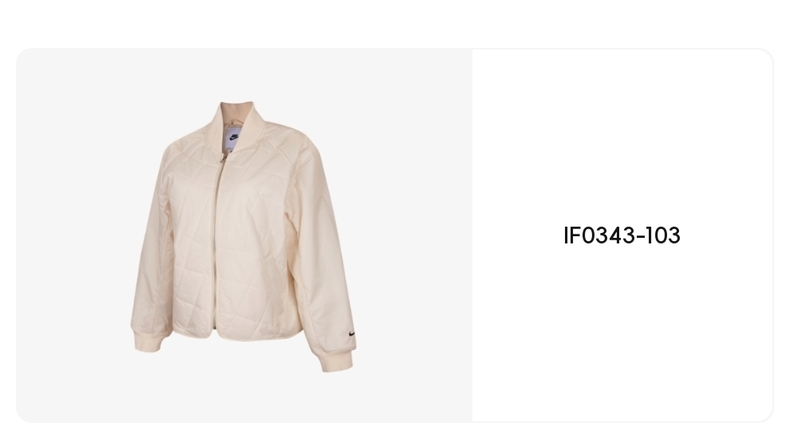790x423 pixels.
Task: Click gray background left of the jacket
Action: 73,237
